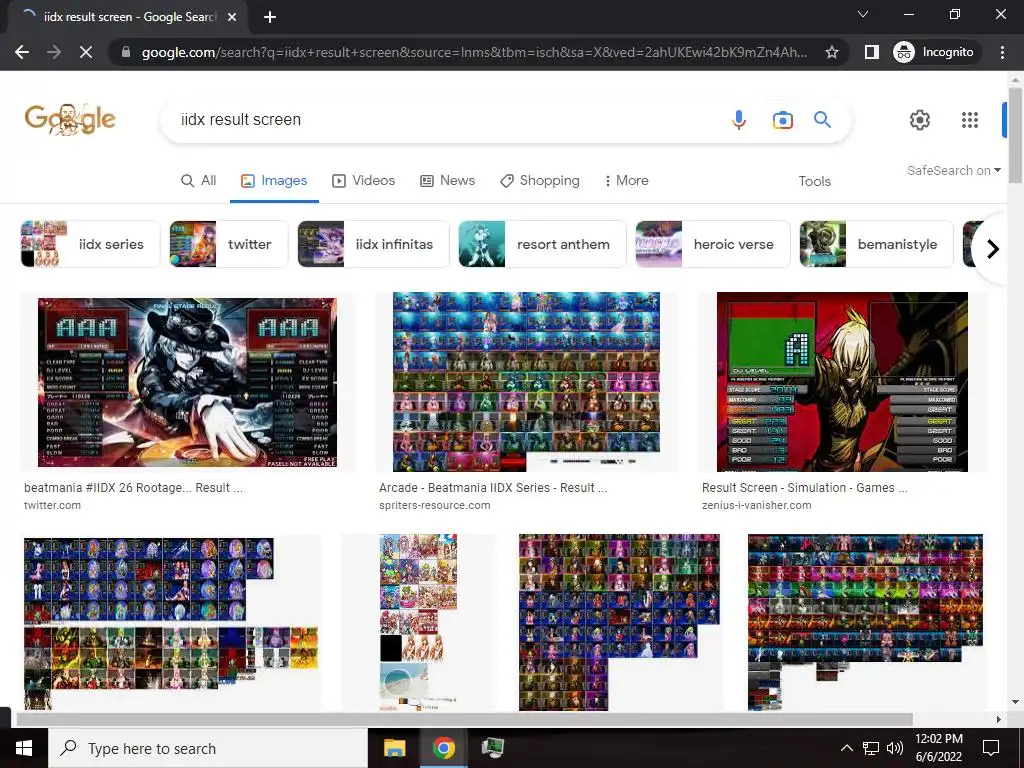
Task: Click inside the search box text
Action: click(x=241, y=120)
